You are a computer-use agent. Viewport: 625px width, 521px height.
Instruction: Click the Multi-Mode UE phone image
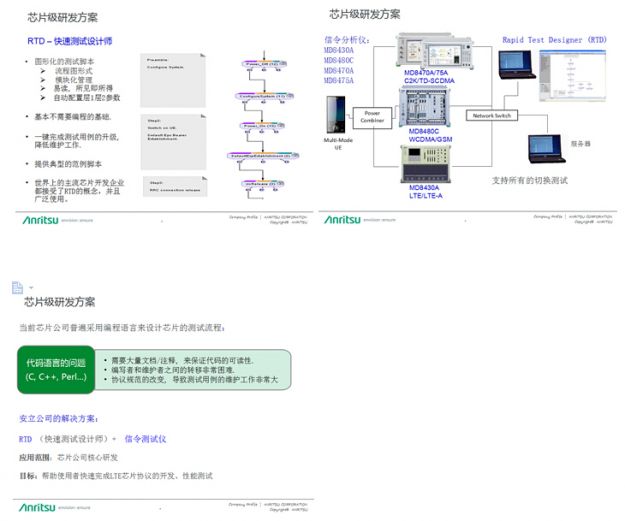(x=336, y=114)
